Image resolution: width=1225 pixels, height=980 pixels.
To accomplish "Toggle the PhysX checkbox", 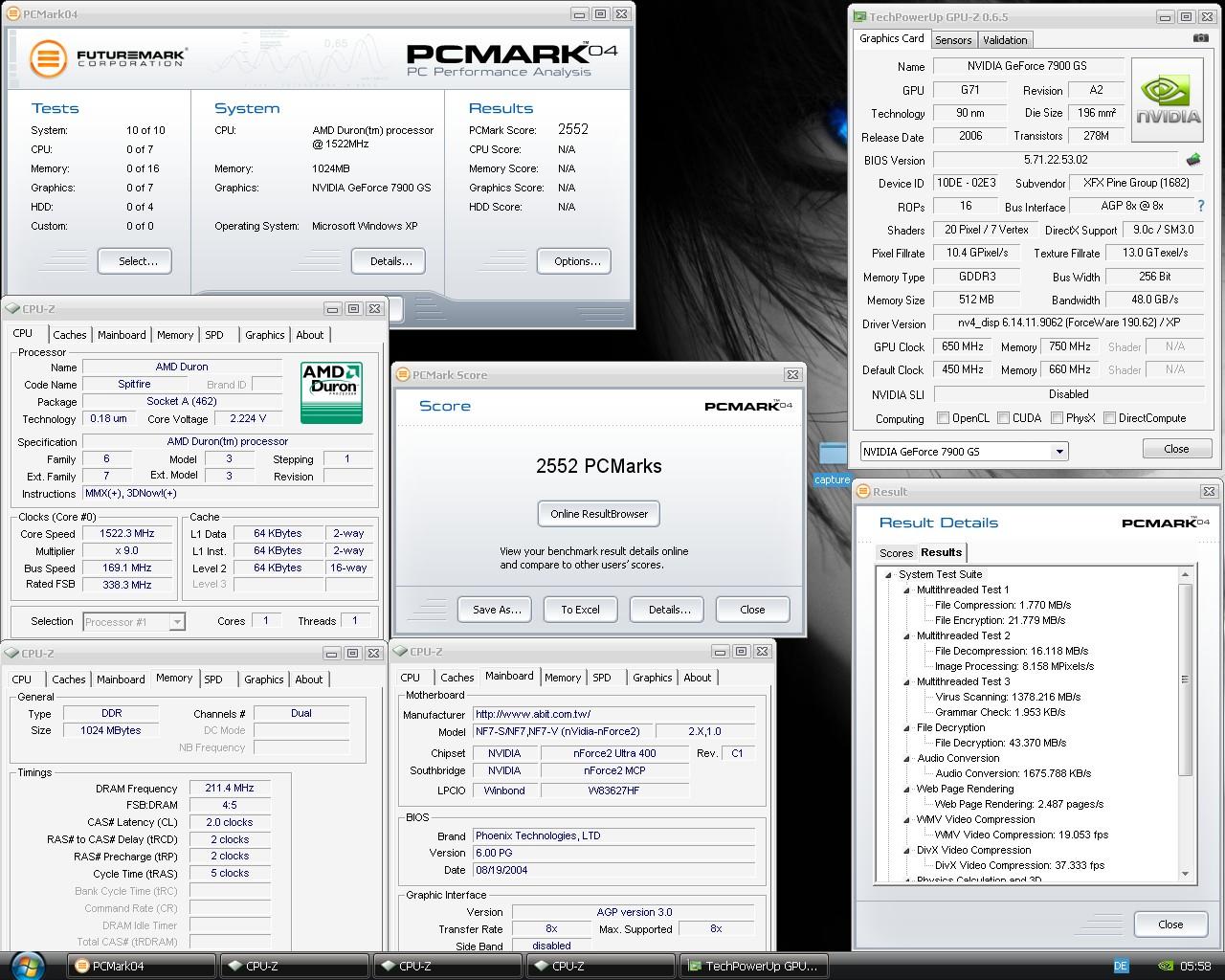I will (1057, 418).
